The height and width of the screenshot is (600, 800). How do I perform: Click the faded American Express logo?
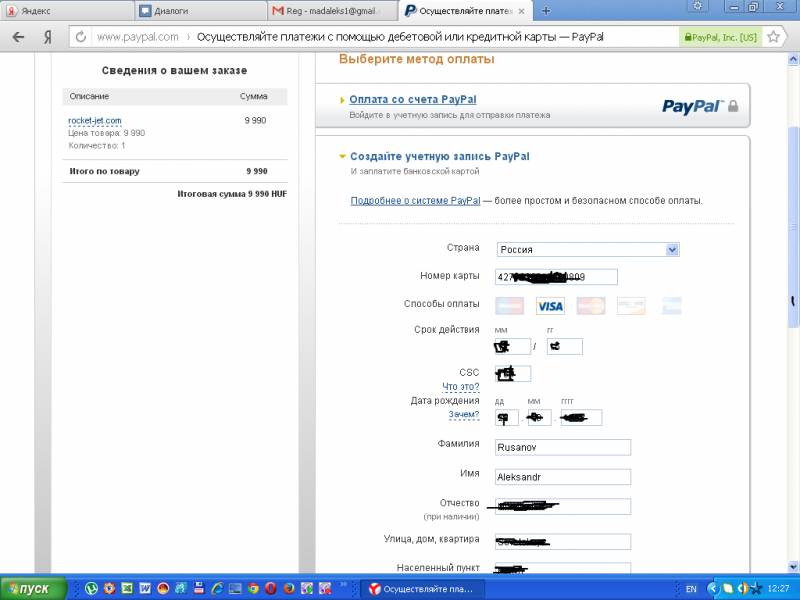(671, 306)
